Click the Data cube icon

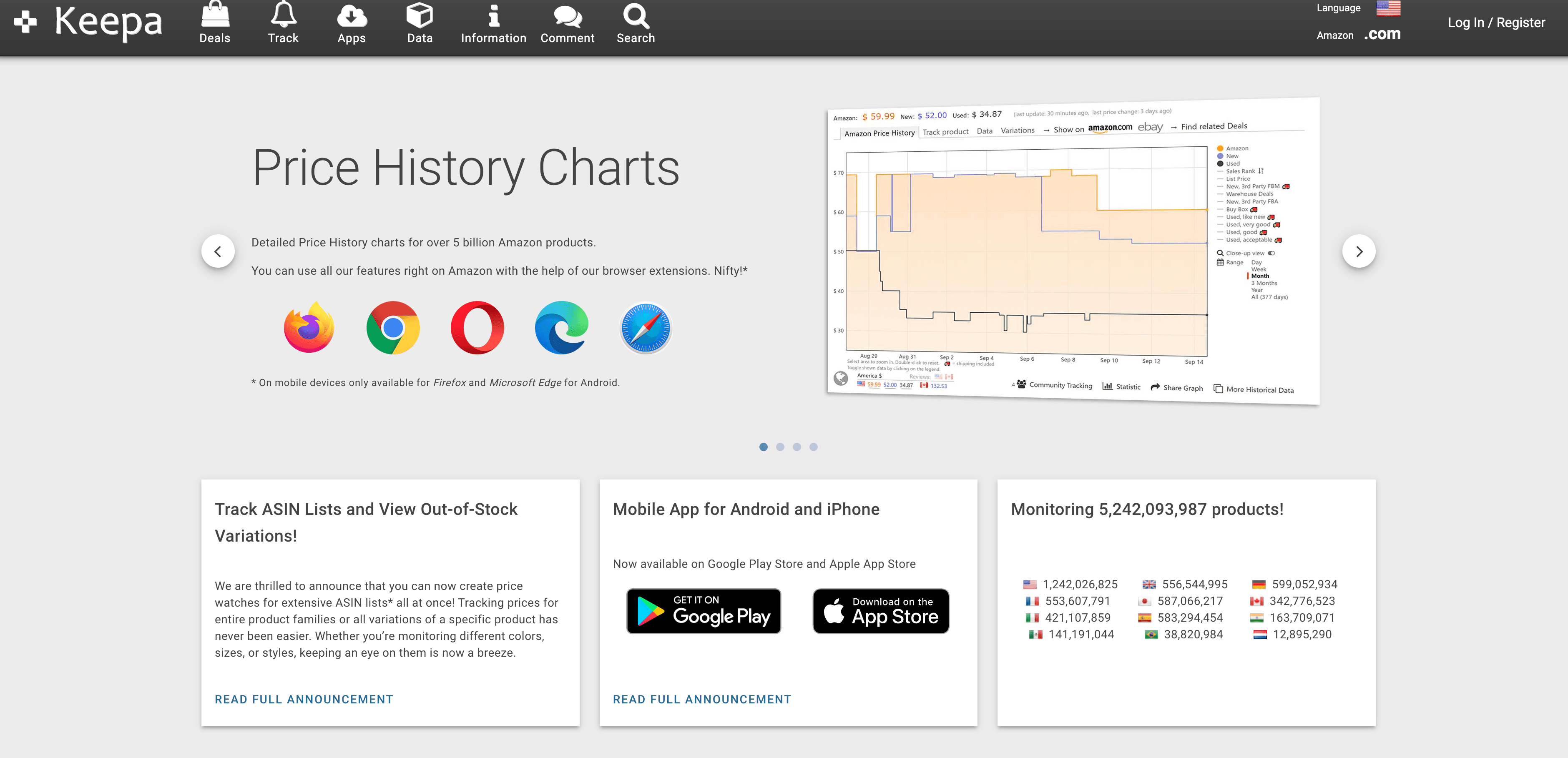420,16
